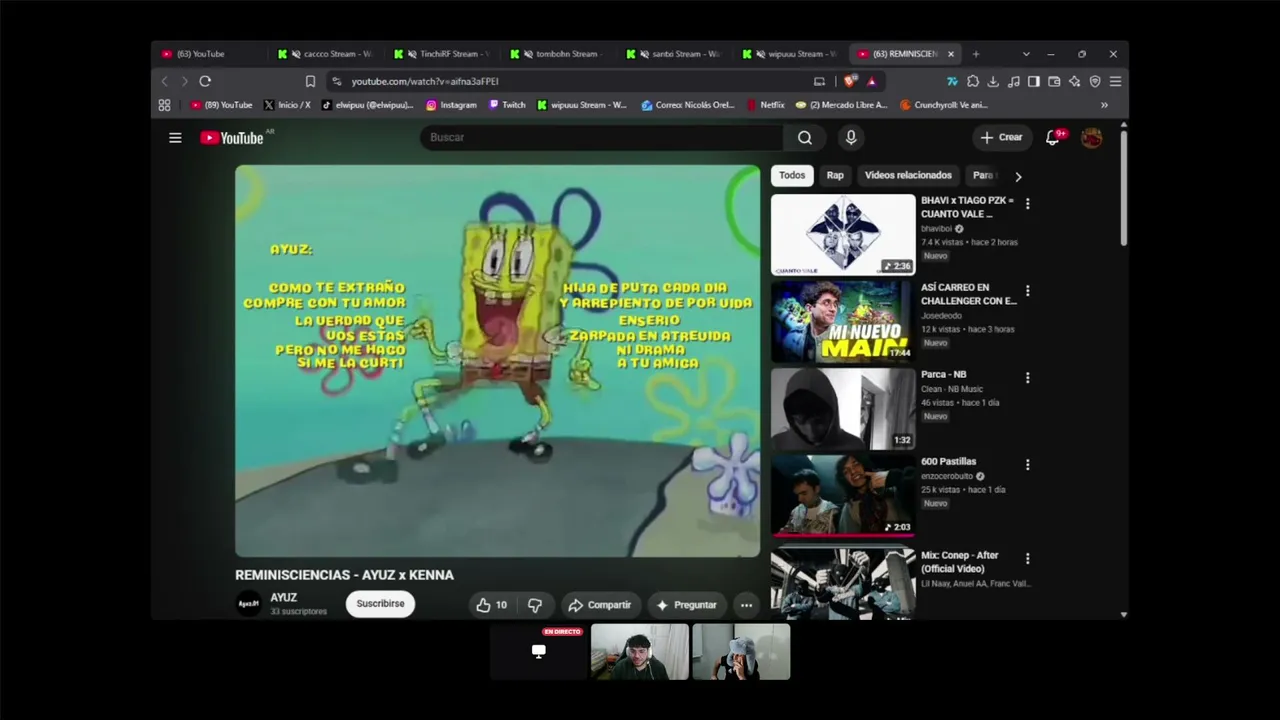Click the Brave Shields lion icon
The width and height of the screenshot is (1280, 720).
[850, 81]
